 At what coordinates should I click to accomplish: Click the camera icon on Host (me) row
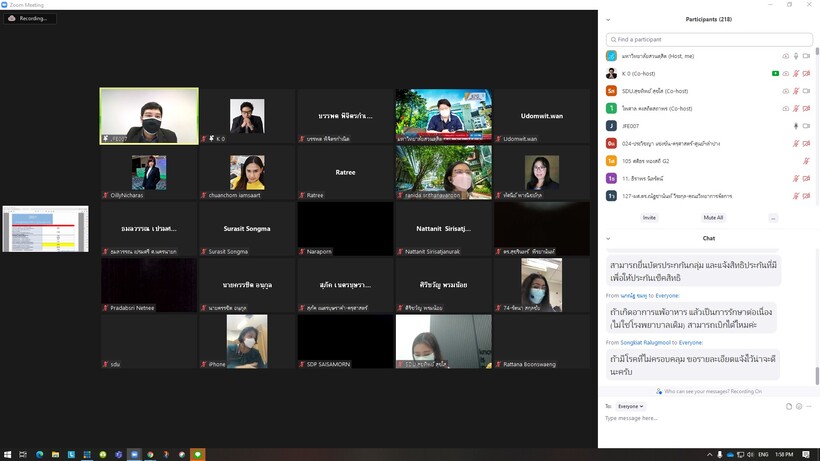(x=806, y=56)
